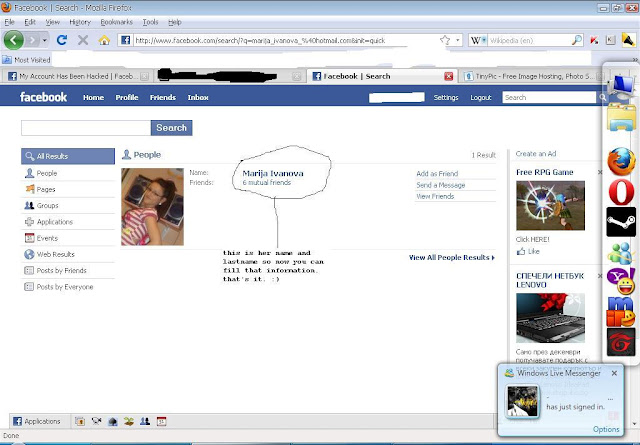Open the Lenovo netbook ad image

click(550, 318)
